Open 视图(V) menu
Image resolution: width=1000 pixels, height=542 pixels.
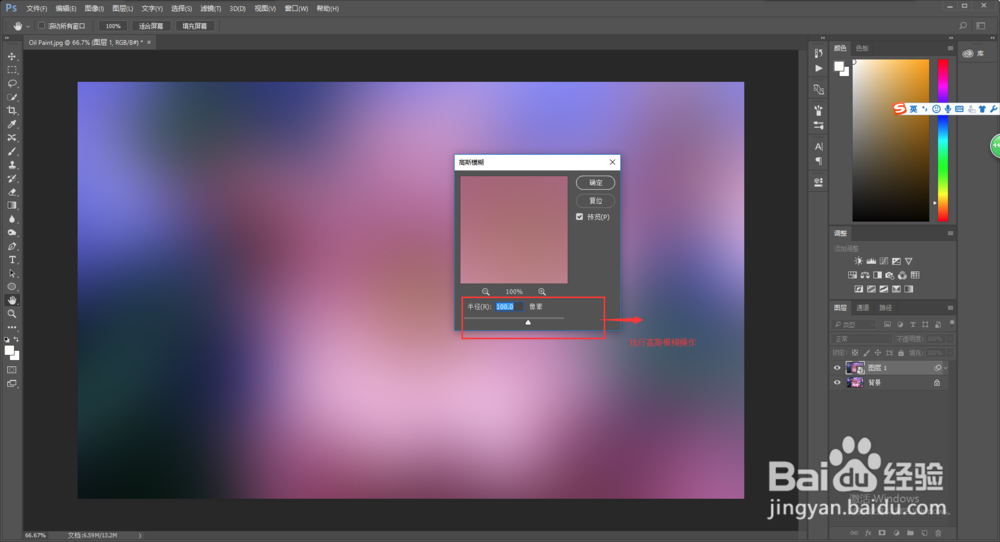pos(265,8)
